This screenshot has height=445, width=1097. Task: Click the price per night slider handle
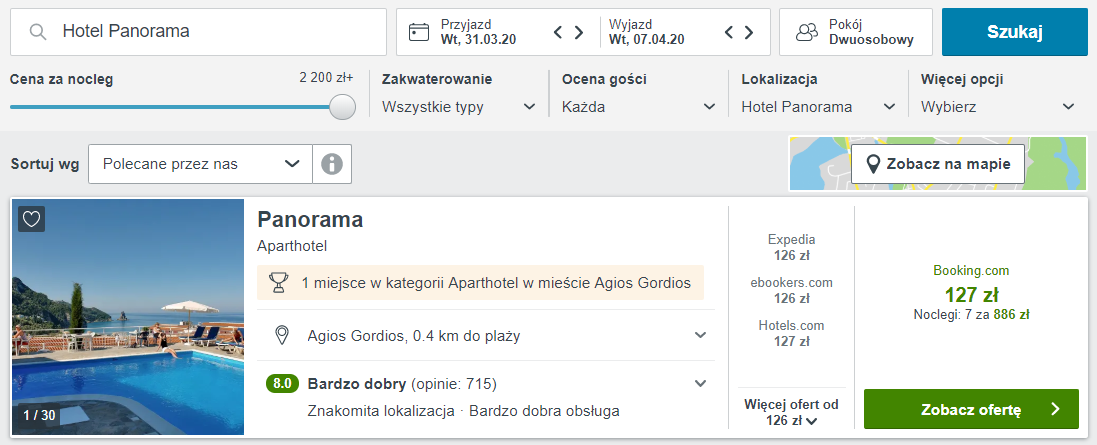[x=343, y=107]
